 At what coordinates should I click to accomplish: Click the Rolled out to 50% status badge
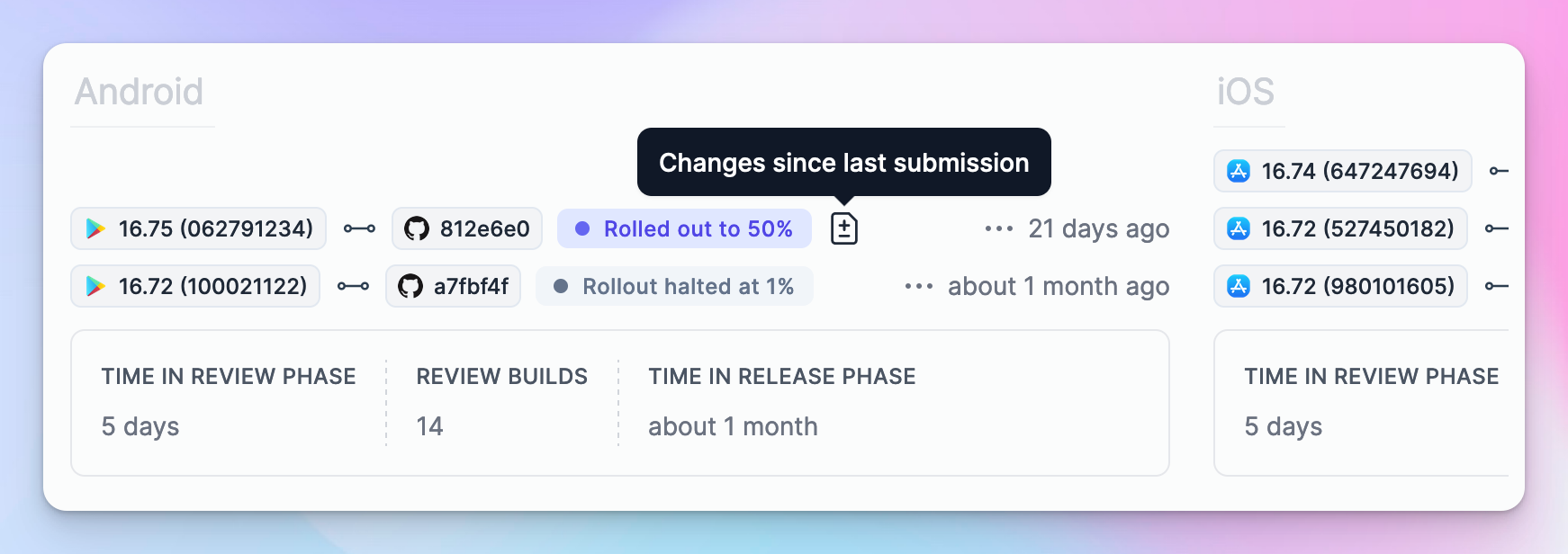(684, 228)
